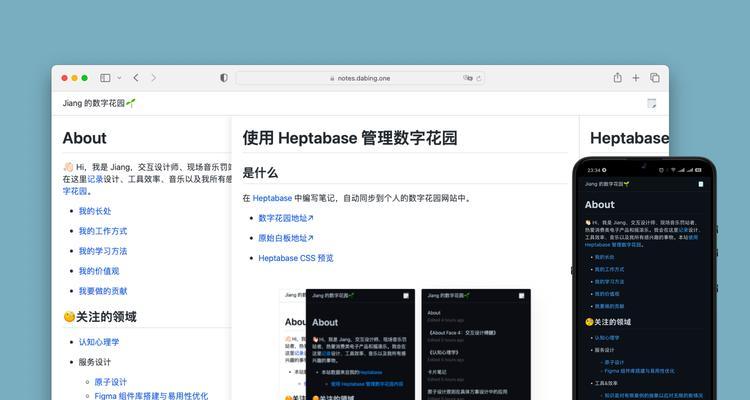Tap the About heading on the phone
Screen dimensions: 750x400
point(599,205)
